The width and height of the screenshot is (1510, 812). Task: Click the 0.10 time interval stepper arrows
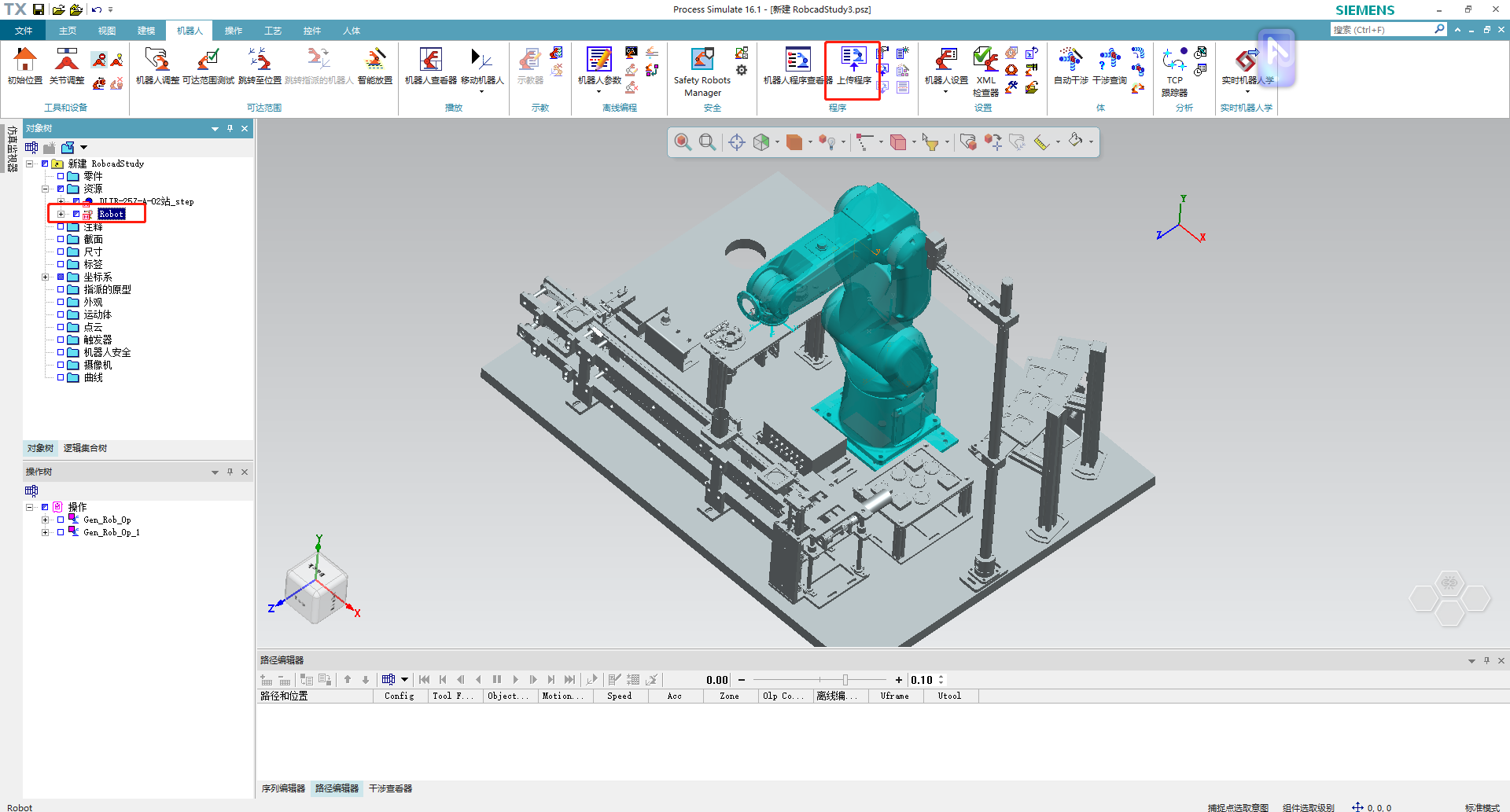coord(941,680)
